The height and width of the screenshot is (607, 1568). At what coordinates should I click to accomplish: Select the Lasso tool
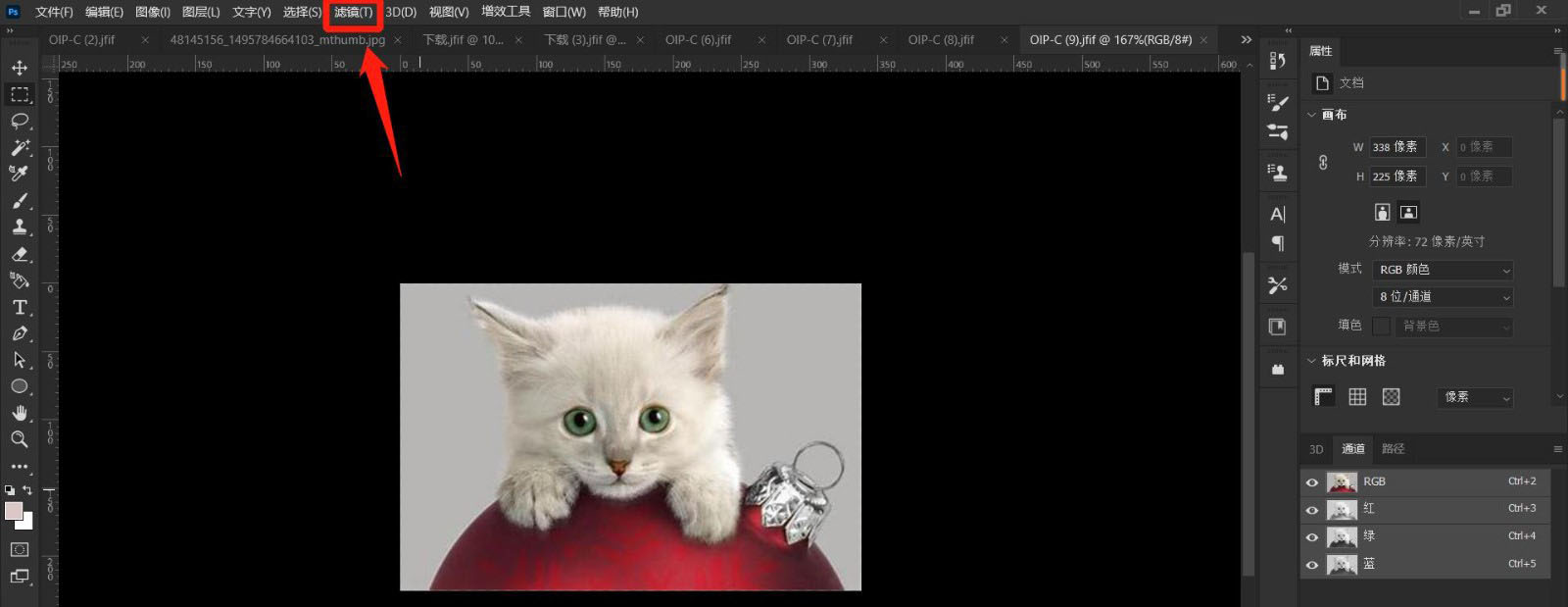tap(19, 121)
